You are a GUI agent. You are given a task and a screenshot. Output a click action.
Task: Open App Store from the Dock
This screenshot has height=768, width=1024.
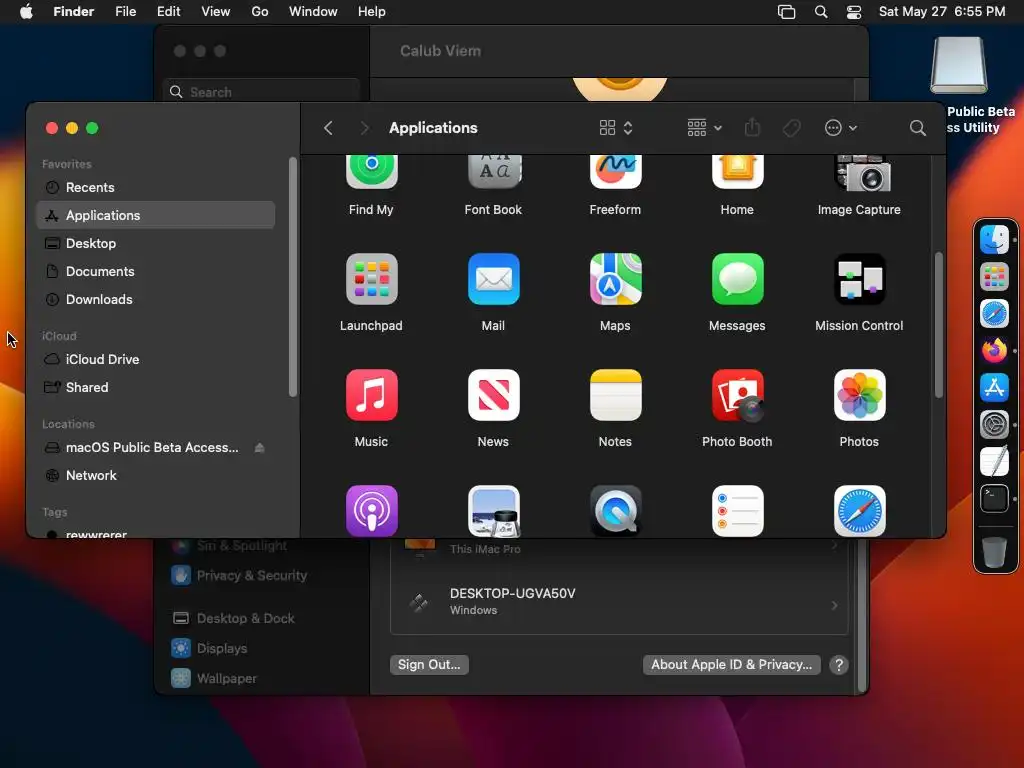(994, 387)
